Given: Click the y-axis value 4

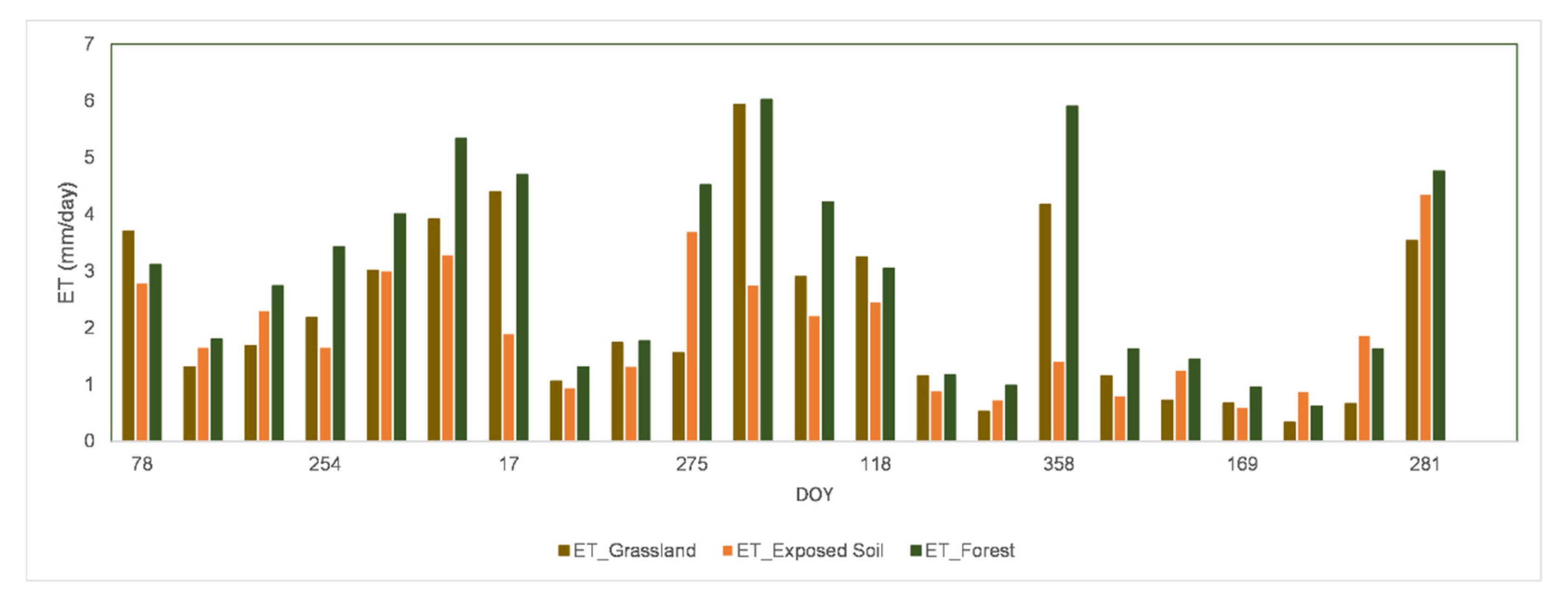Looking at the screenshot, I should (x=90, y=214).
